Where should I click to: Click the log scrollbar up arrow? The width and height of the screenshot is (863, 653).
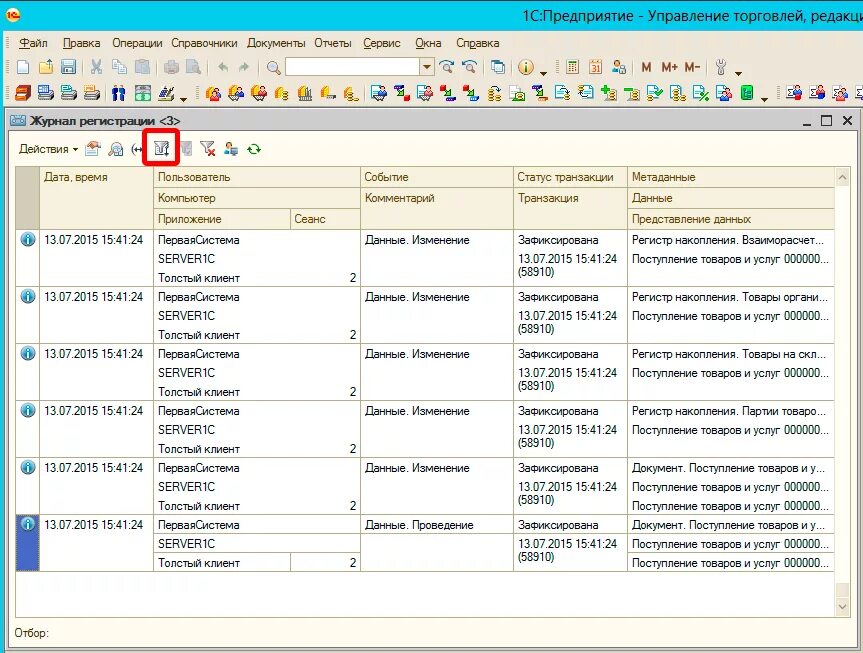coord(842,177)
